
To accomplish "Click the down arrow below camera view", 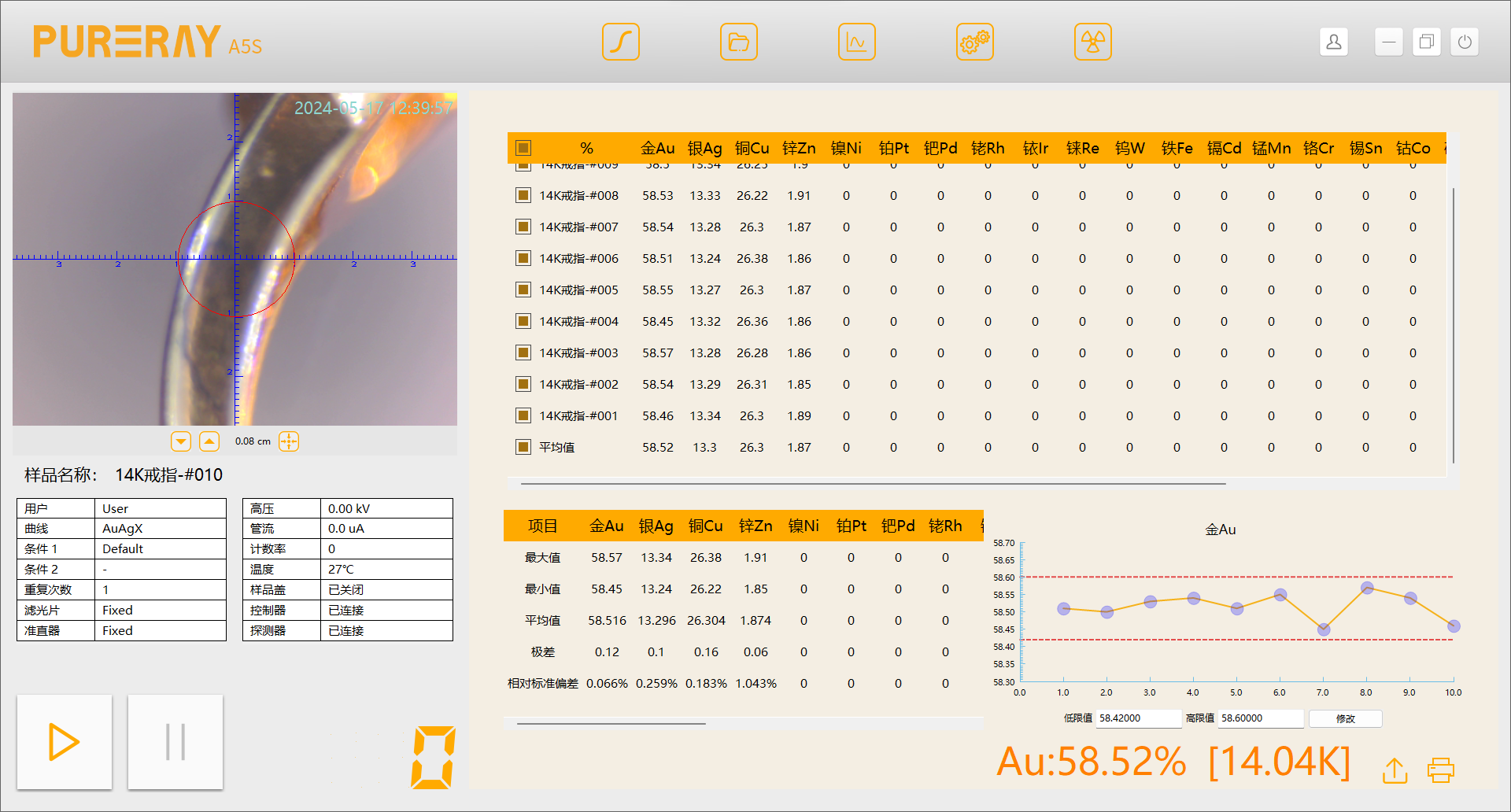I will coord(181,441).
